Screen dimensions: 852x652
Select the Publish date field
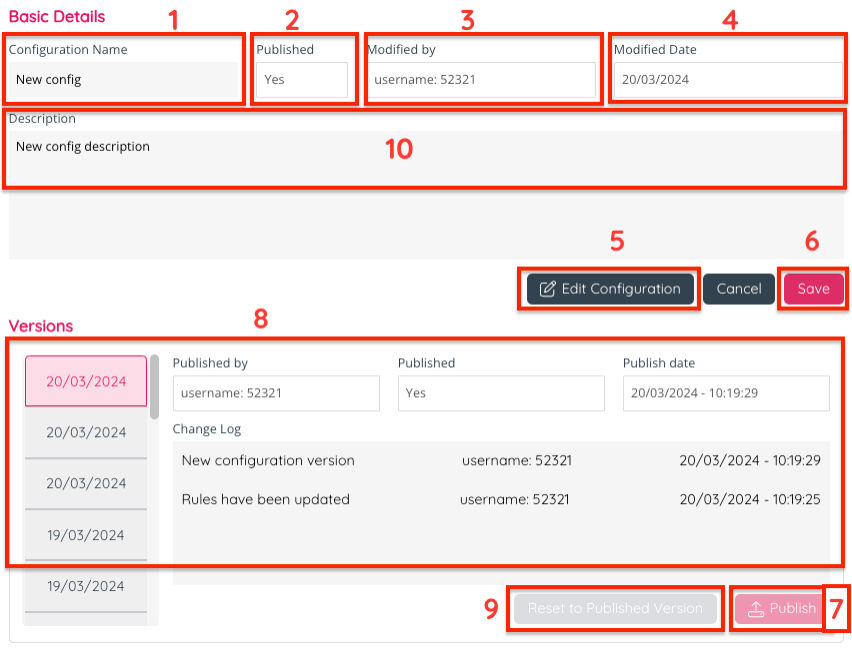click(726, 393)
